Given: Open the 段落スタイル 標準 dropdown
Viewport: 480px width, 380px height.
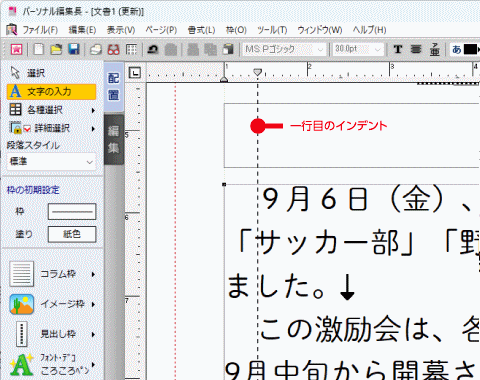Looking at the screenshot, I should 51,162.
